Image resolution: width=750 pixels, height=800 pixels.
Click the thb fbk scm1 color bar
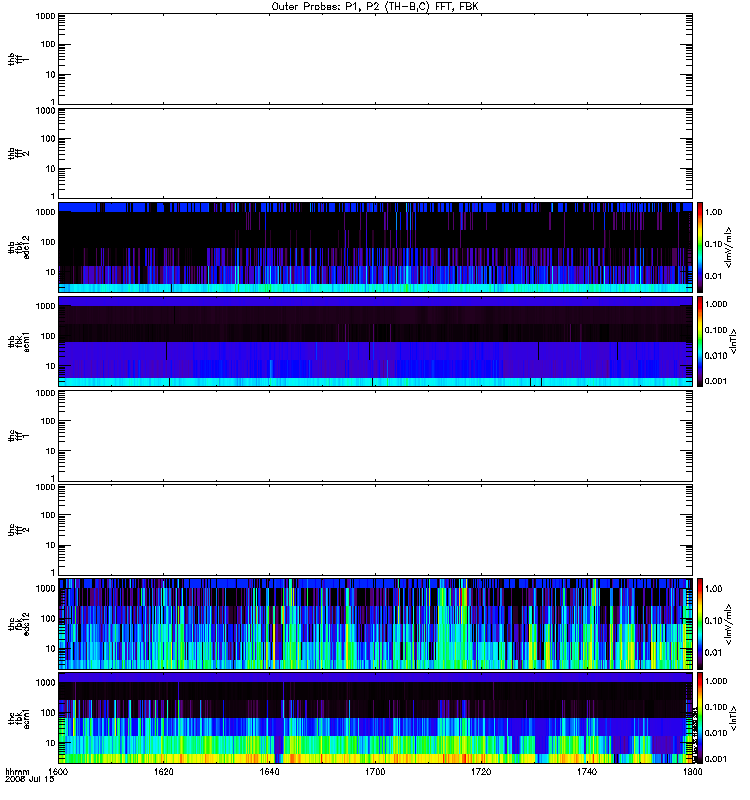[700, 341]
